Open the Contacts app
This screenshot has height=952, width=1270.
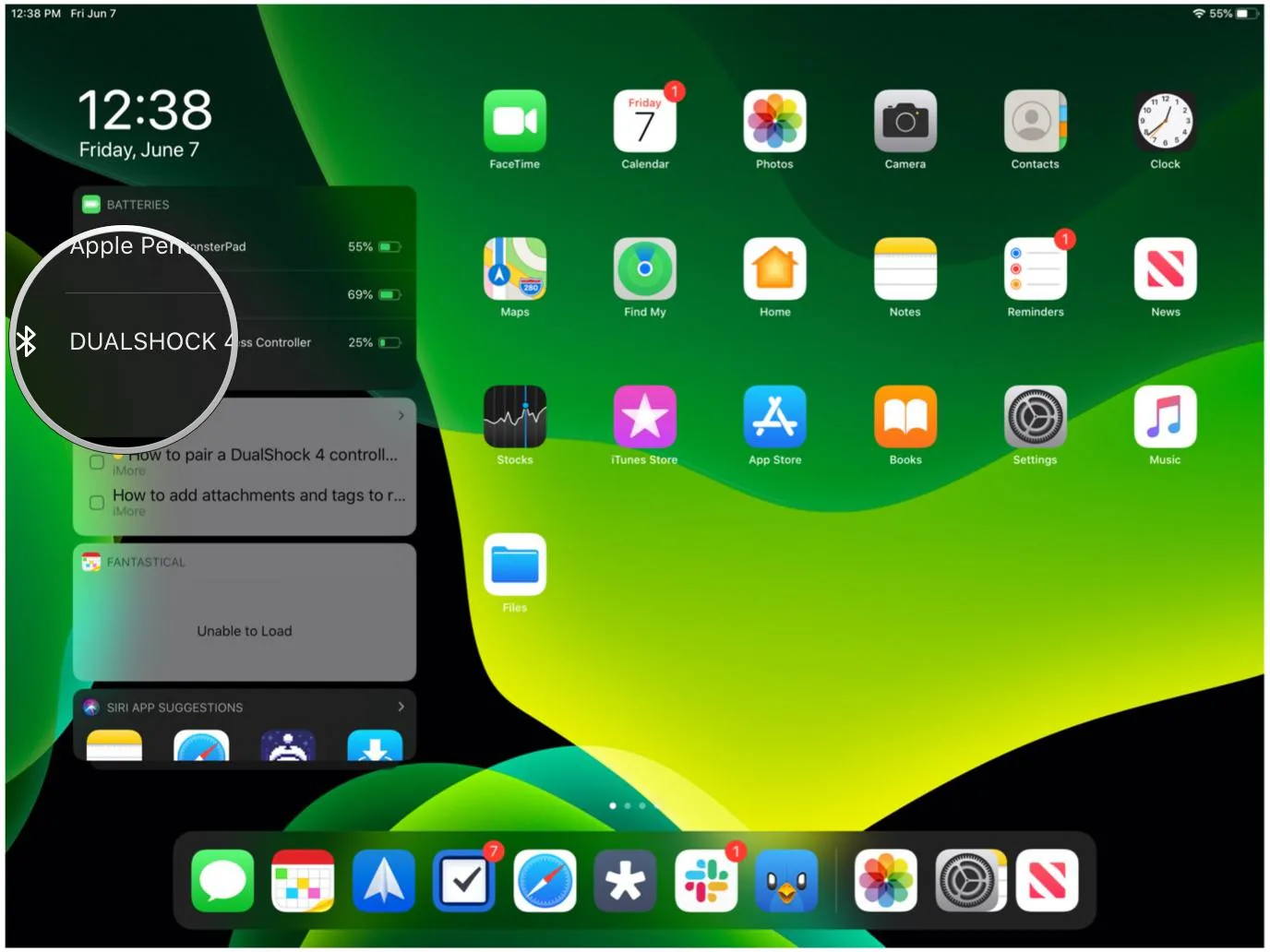pos(1035,121)
